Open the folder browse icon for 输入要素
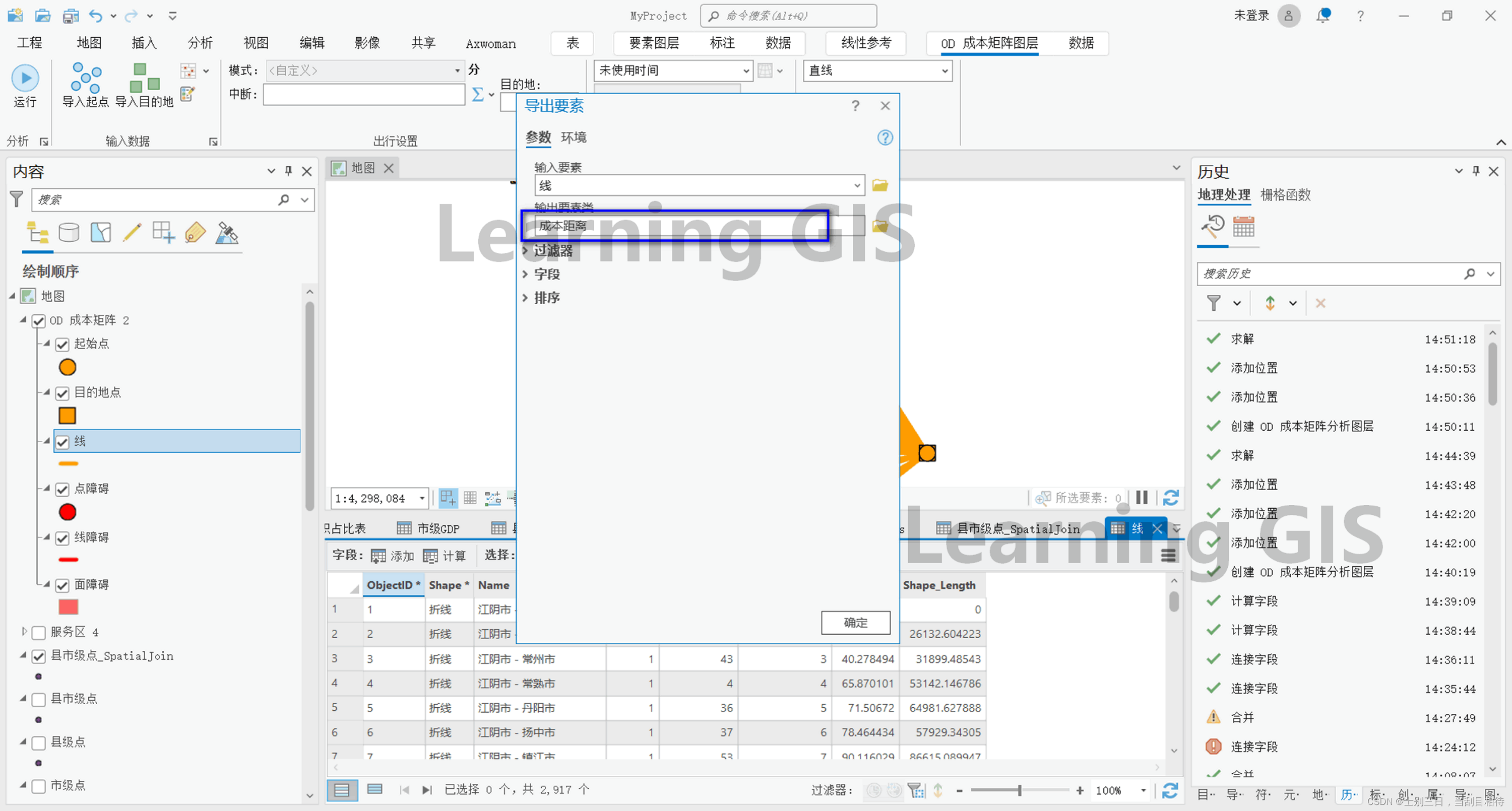Screen dimensions: 1512x811 click(x=880, y=185)
